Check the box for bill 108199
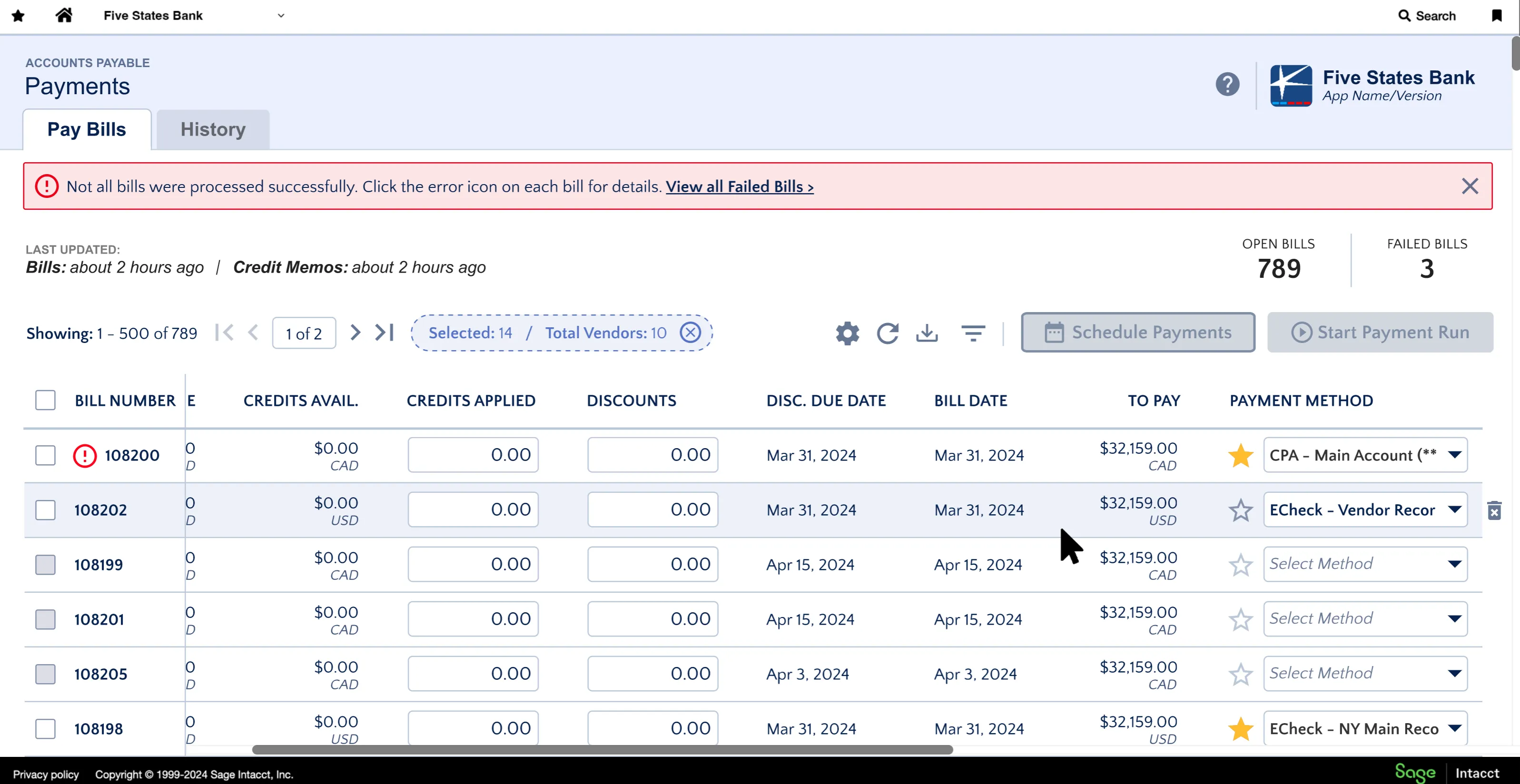The height and width of the screenshot is (784, 1520). coord(45,565)
